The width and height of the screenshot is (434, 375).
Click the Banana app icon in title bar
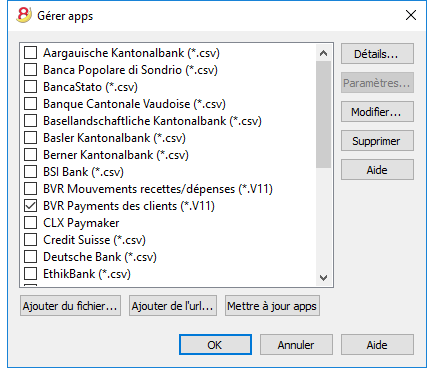click(24, 15)
